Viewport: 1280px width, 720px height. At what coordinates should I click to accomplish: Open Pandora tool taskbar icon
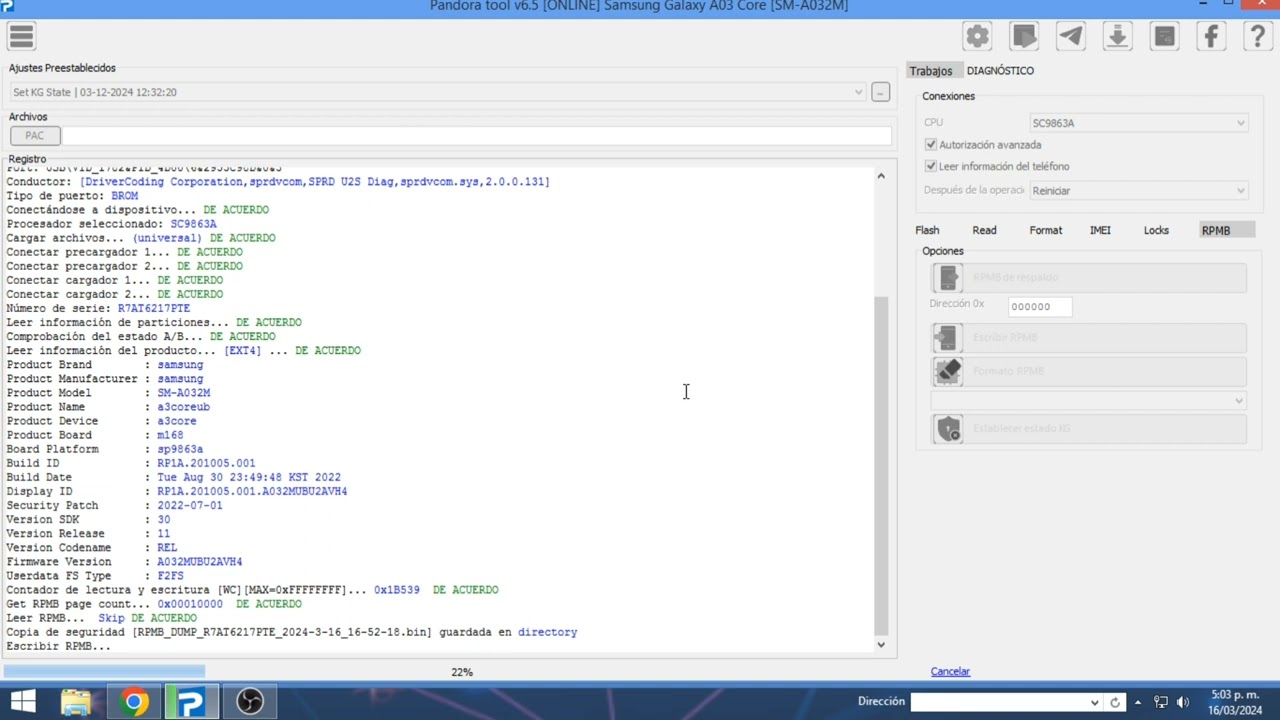click(x=192, y=702)
